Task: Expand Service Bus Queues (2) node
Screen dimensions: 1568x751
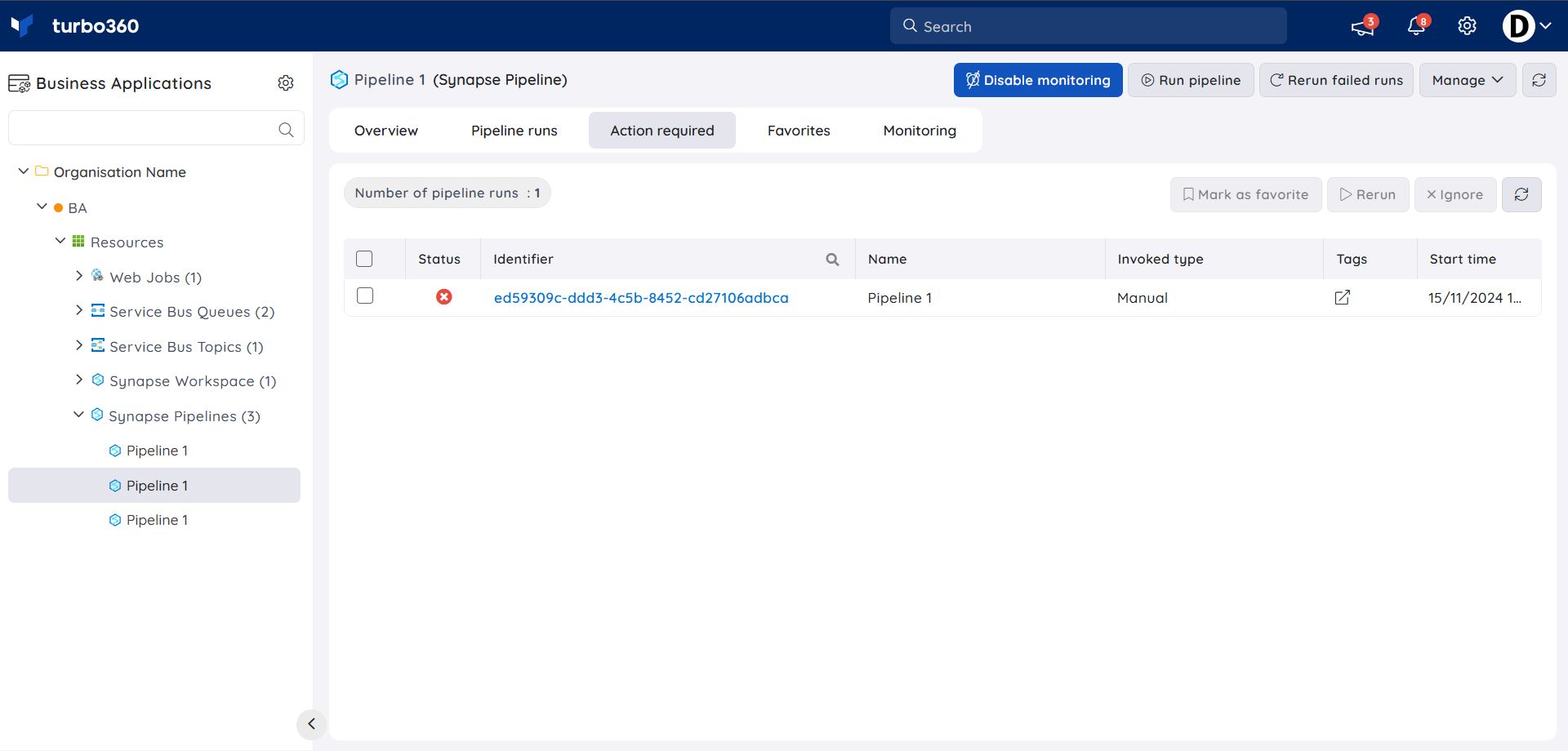Action: pos(78,310)
